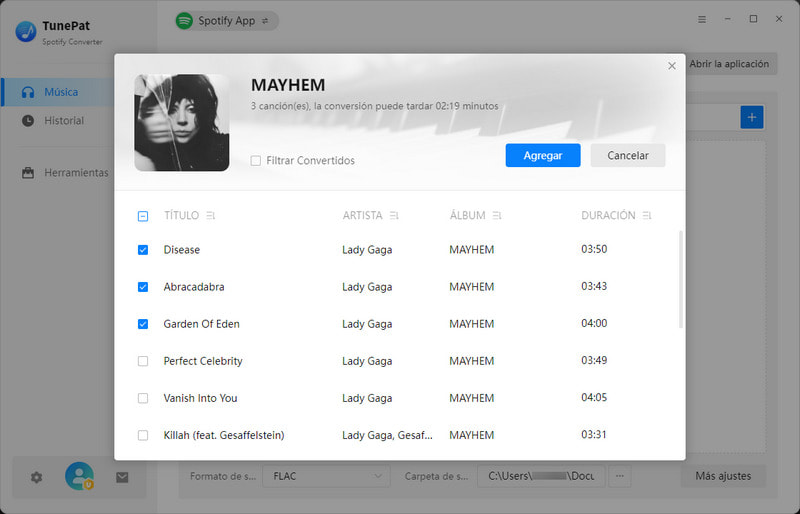Click the browse folder ellipsis button
The width and height of the screenshot is (800, 514).
(620, 476)
